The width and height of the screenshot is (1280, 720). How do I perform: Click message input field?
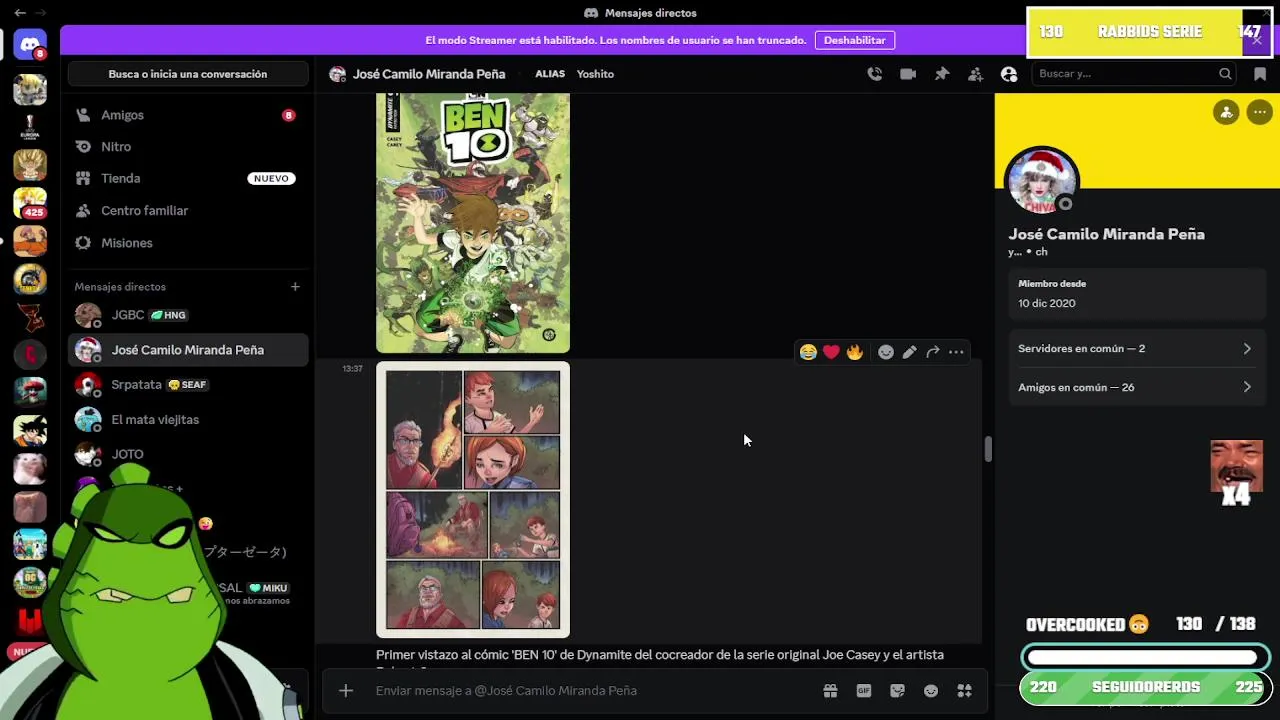pos(590,691)
